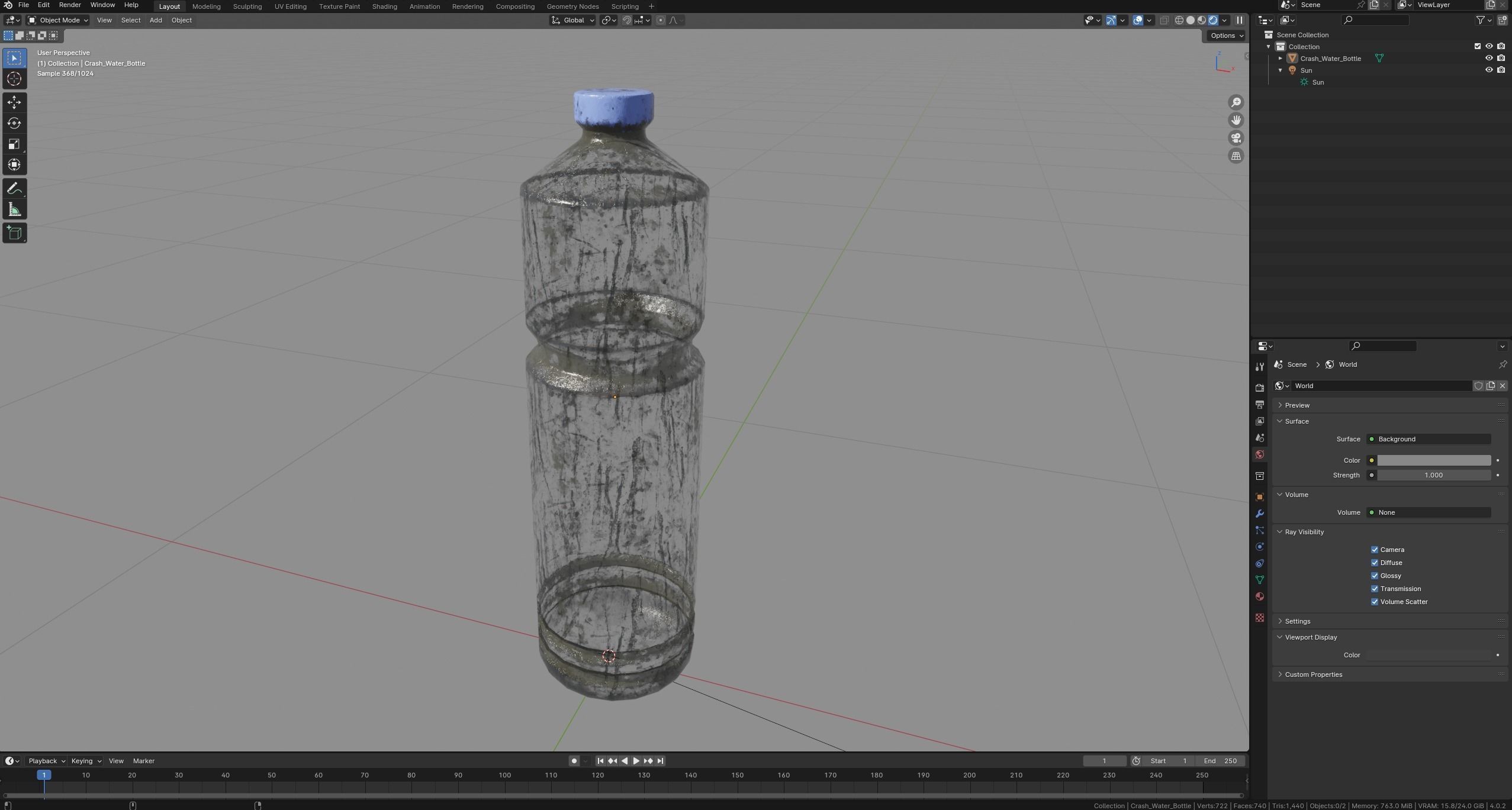Image resolution: width=1512 pixels, height=810 pixels.
Task: Open the Object Data properties tab
Action: (x=1259, y=580)
